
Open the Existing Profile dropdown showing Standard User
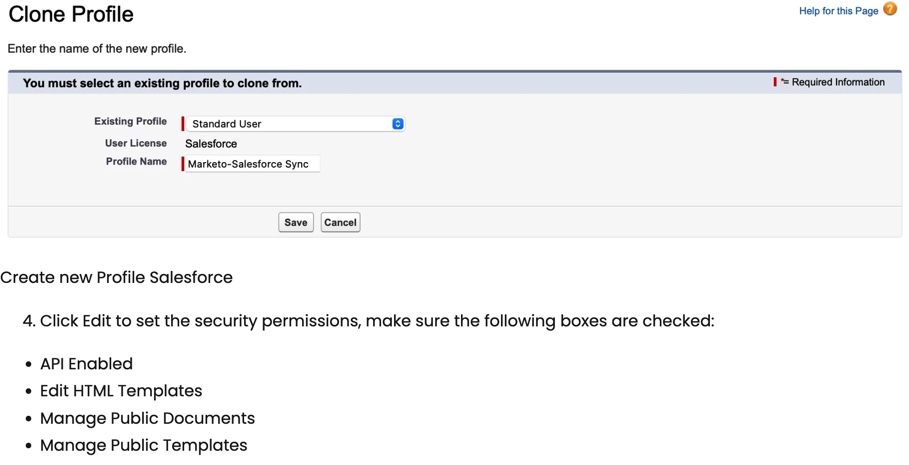(x=295, y=123)
